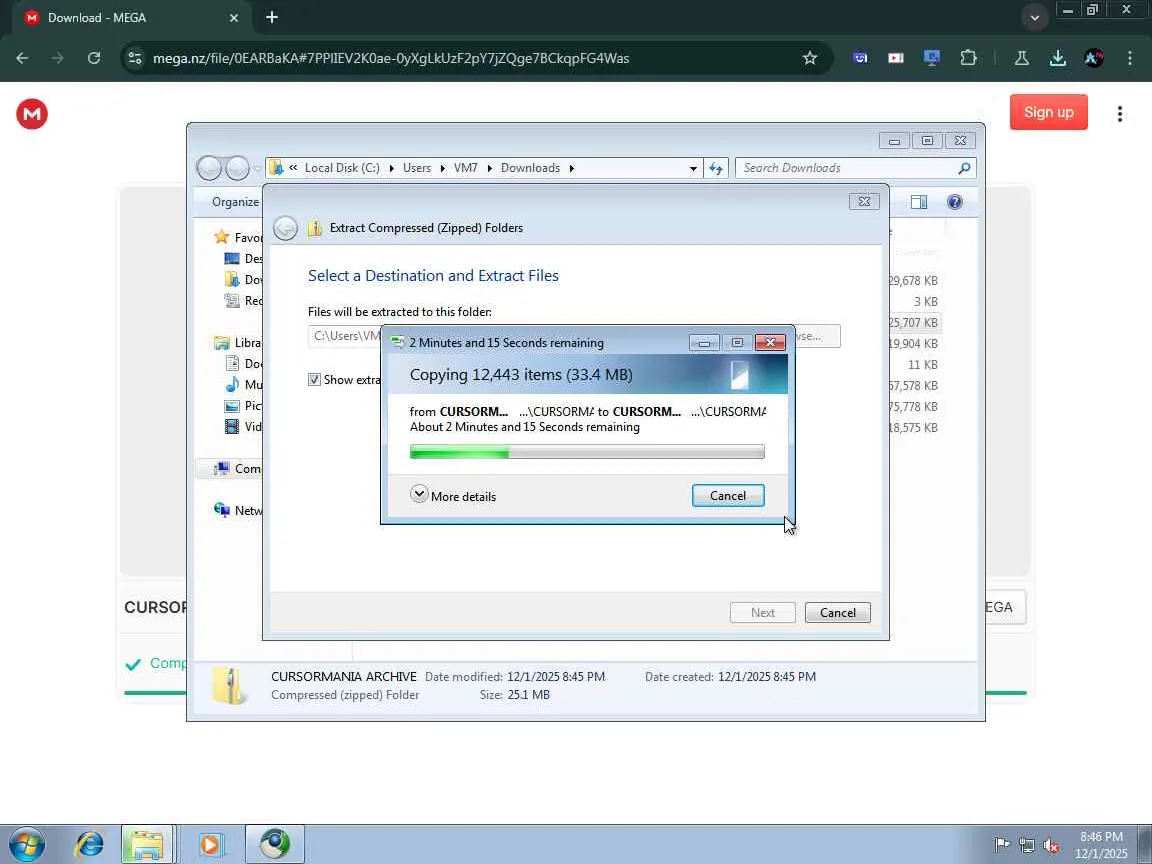
Task: Click Sign up on MEGA
Action: pos(1048,112)
